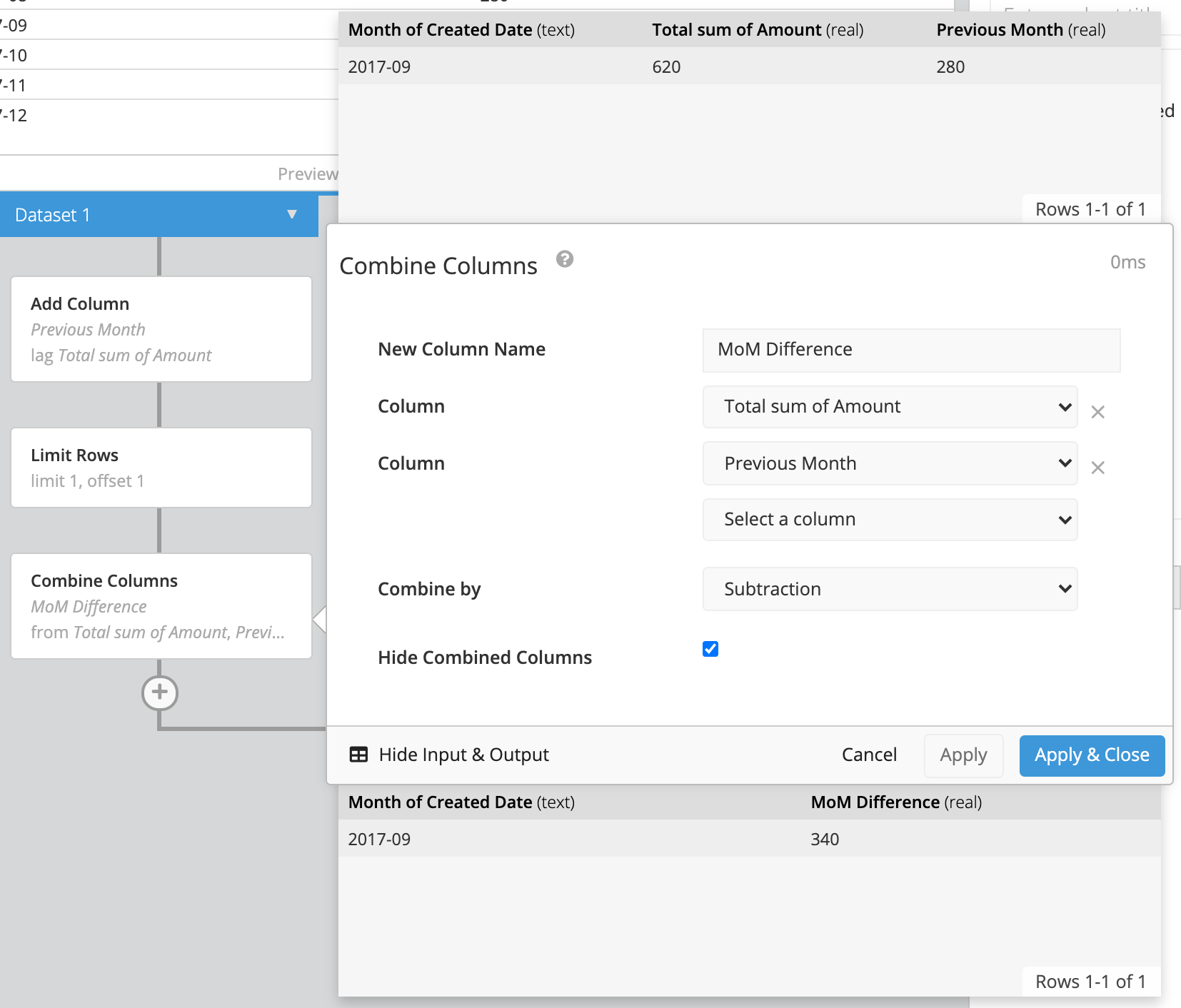Click the Previous Month column header
This screenshot has height=1008, width=1181.
pyautogui.click(x=1021, y=30)
